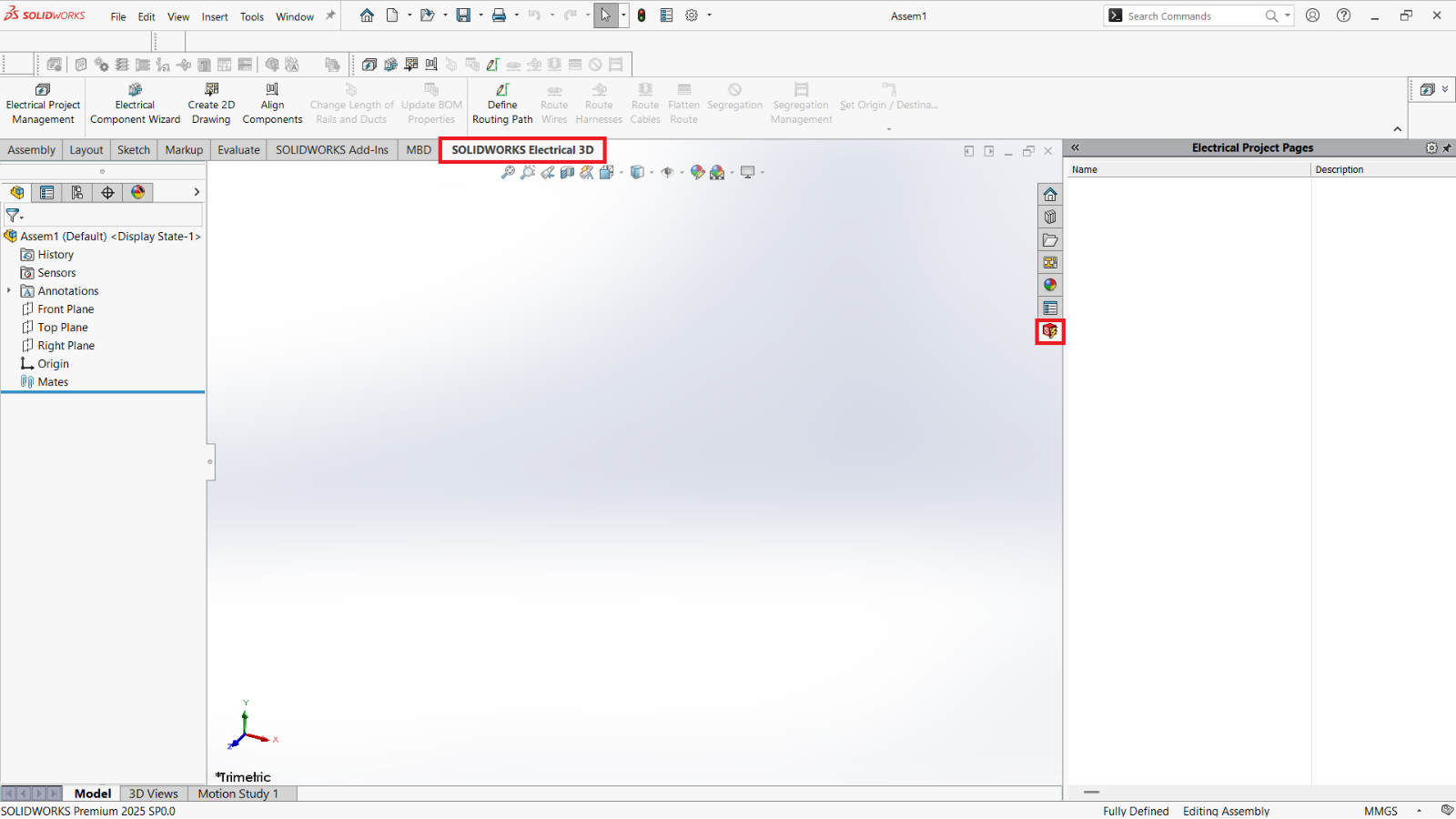The image size is (1456, 819).
Task: Open the Motion Study 1 tab
Action: pos(238,794)
